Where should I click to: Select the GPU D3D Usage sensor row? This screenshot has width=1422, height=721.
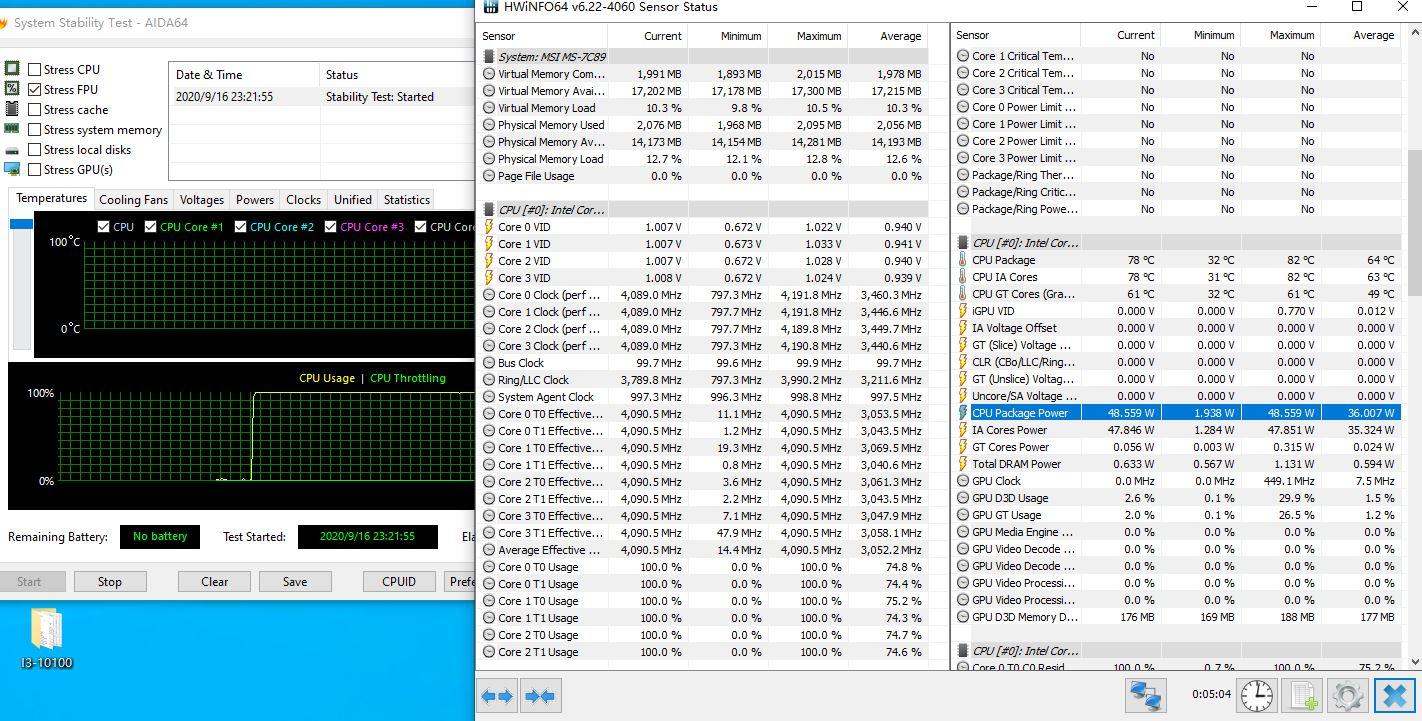pos(1178,498)
